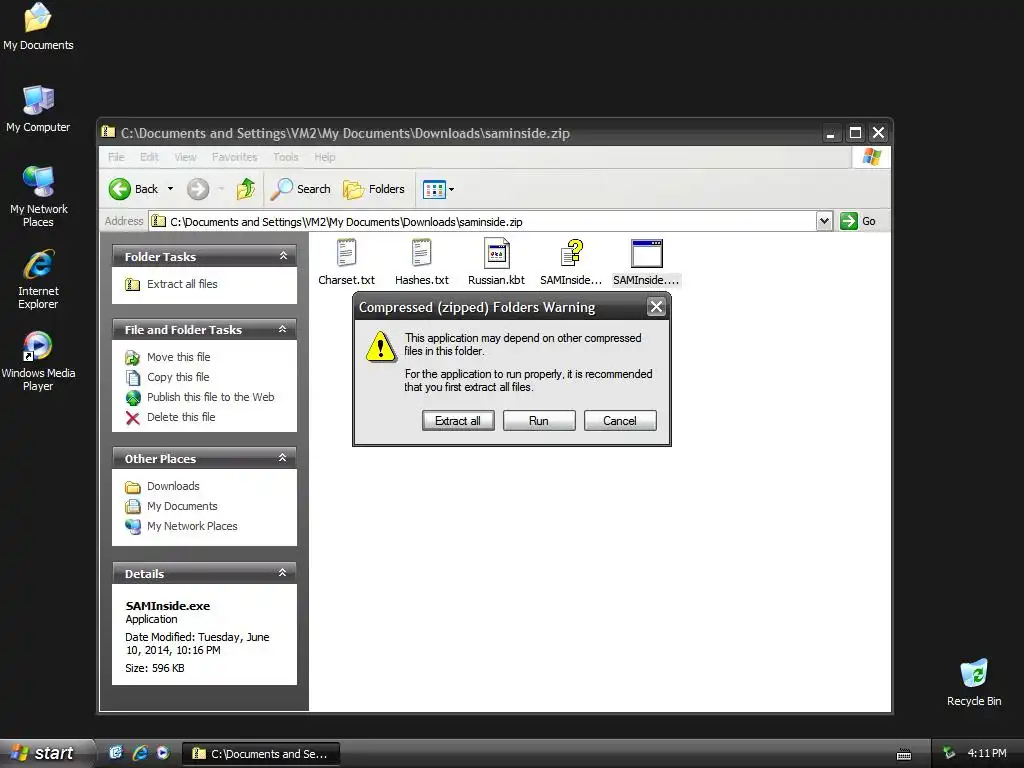Click Move this file link
Image resolution: width=1024 pixels, height=768 pixels.
coord(178,357)
